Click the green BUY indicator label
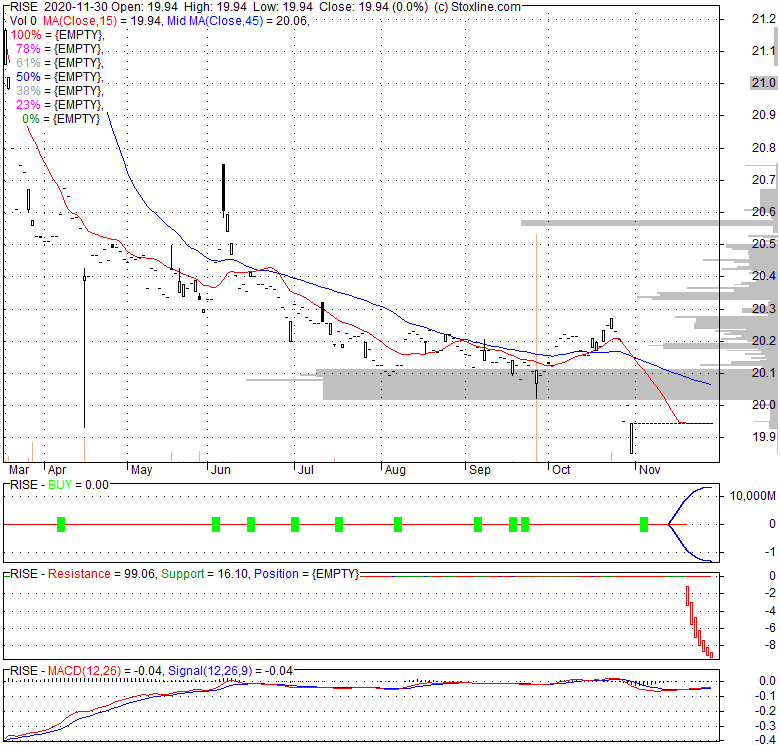This screenshot has height=745, width=780. click(x=60, y=485)
